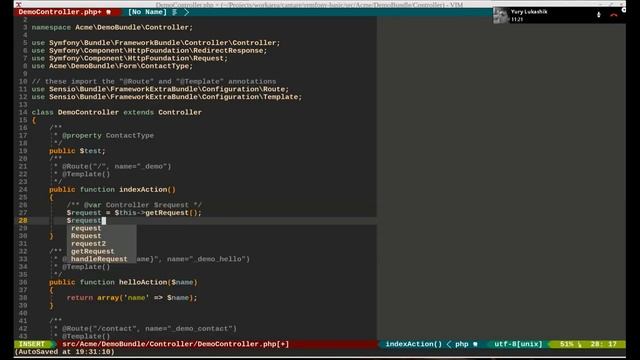Click the file path src/Acme/DemoBundle/Controller/DemoController.php[+] in the status line

point(176,344)
